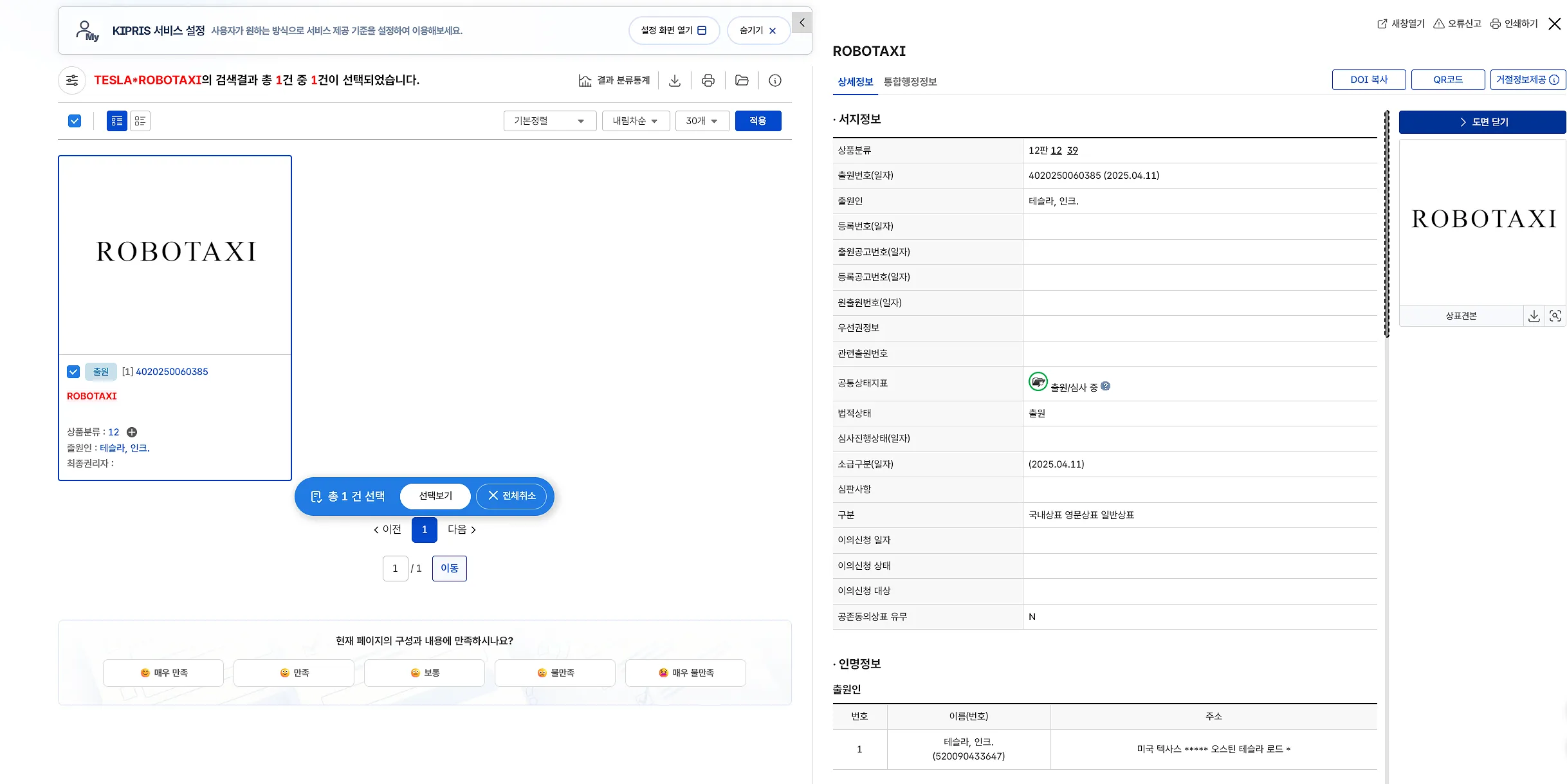Viewport: 1567px width, 784px height.
Task: Open the QR코드 button
Action: pyautogui.click(x=1448, y=80)
